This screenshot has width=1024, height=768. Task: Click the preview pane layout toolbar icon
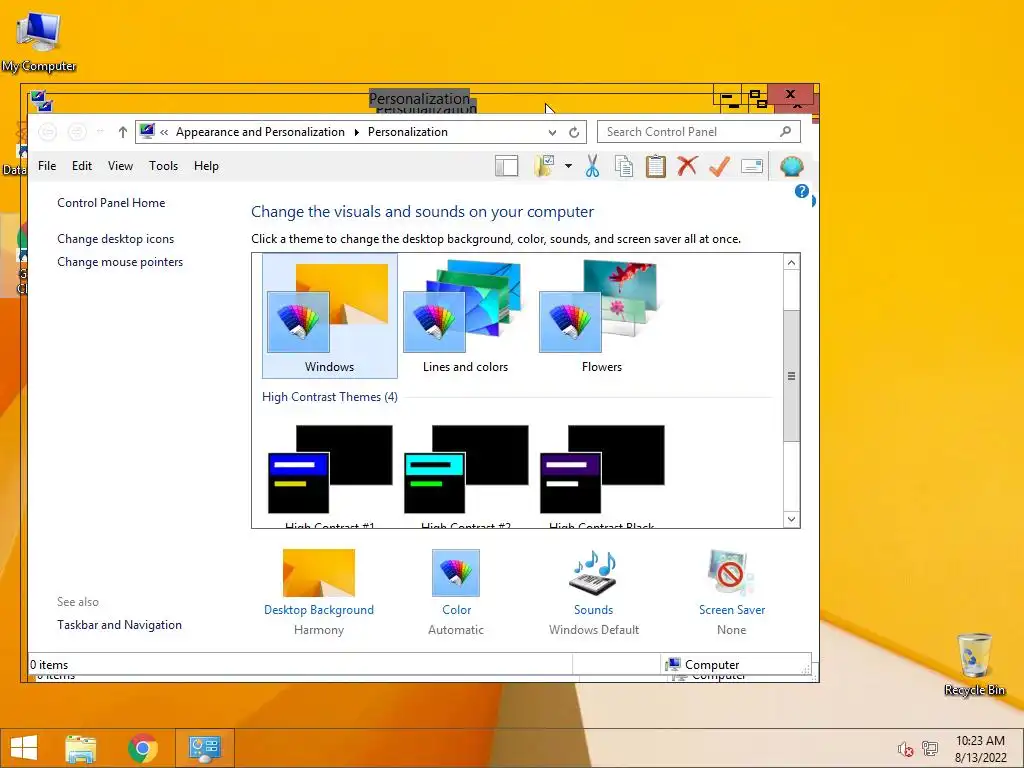tap(506, 166)
